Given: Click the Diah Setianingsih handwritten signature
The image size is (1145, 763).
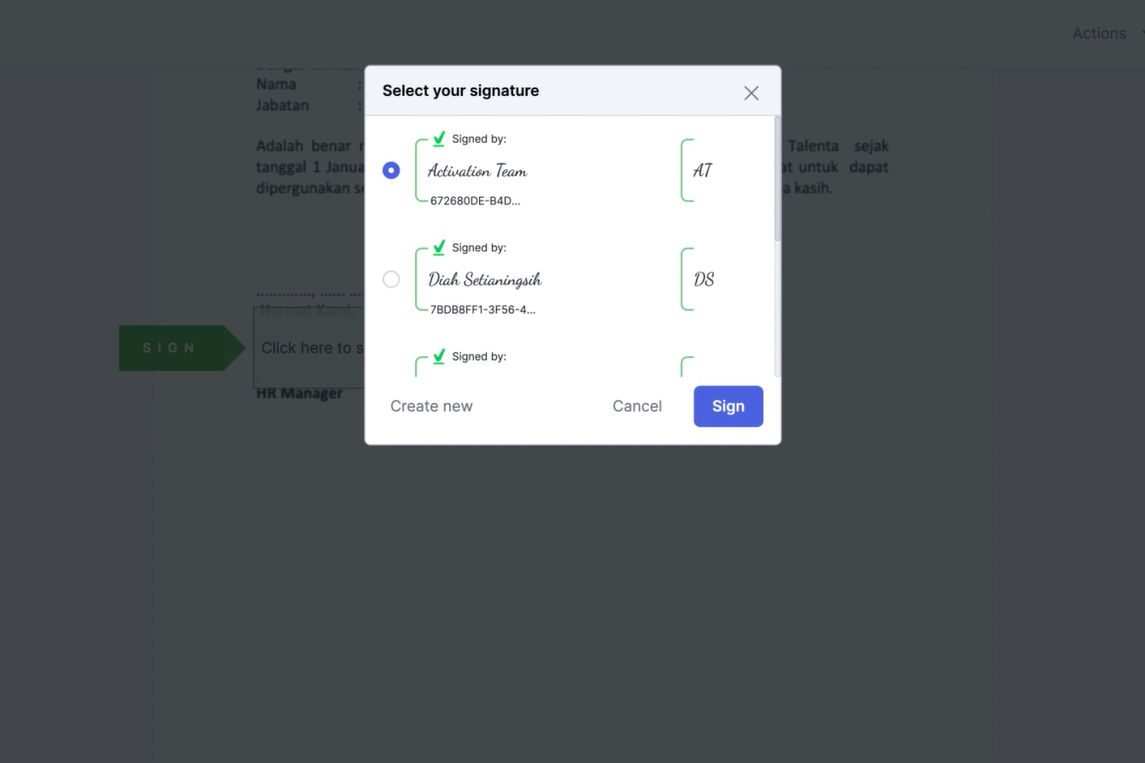Looking at the screenshot, I should coord(484,280).
